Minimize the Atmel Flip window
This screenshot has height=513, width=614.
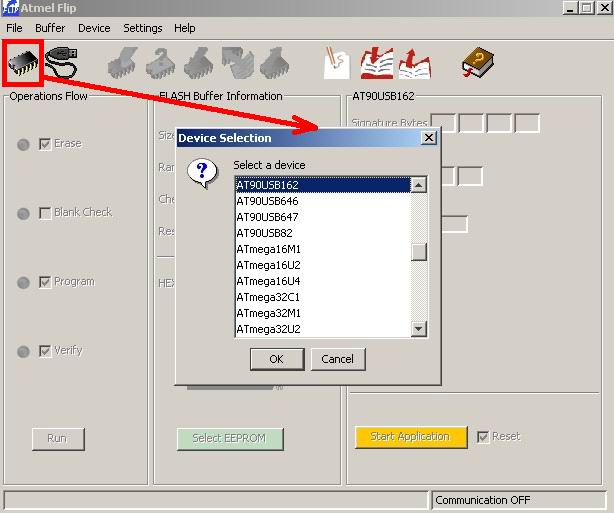click(571, 8)
